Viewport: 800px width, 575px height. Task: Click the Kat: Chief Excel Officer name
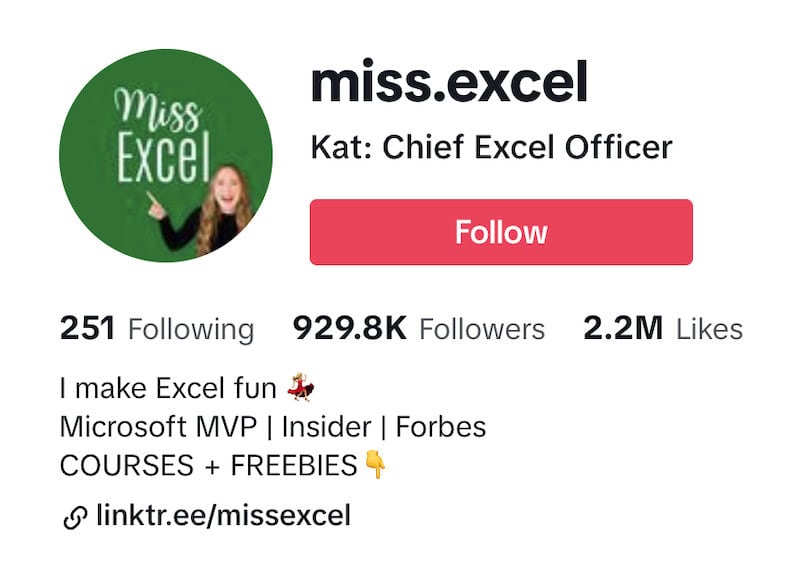click(491, 147)
